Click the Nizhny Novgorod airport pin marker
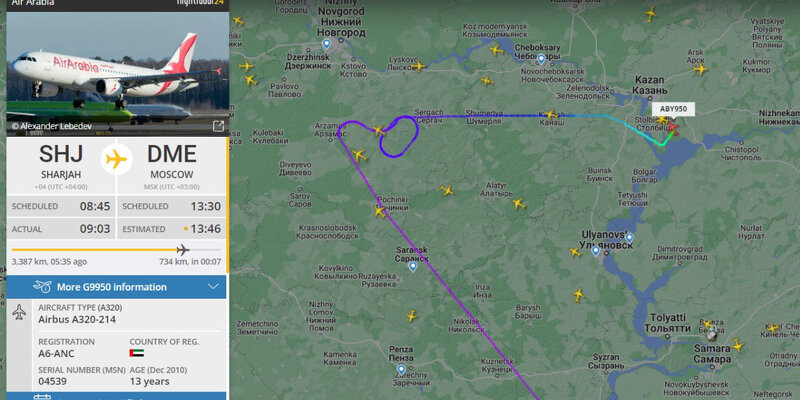The width and height of the screenshot is (800, 400). [x=327, y=44]
